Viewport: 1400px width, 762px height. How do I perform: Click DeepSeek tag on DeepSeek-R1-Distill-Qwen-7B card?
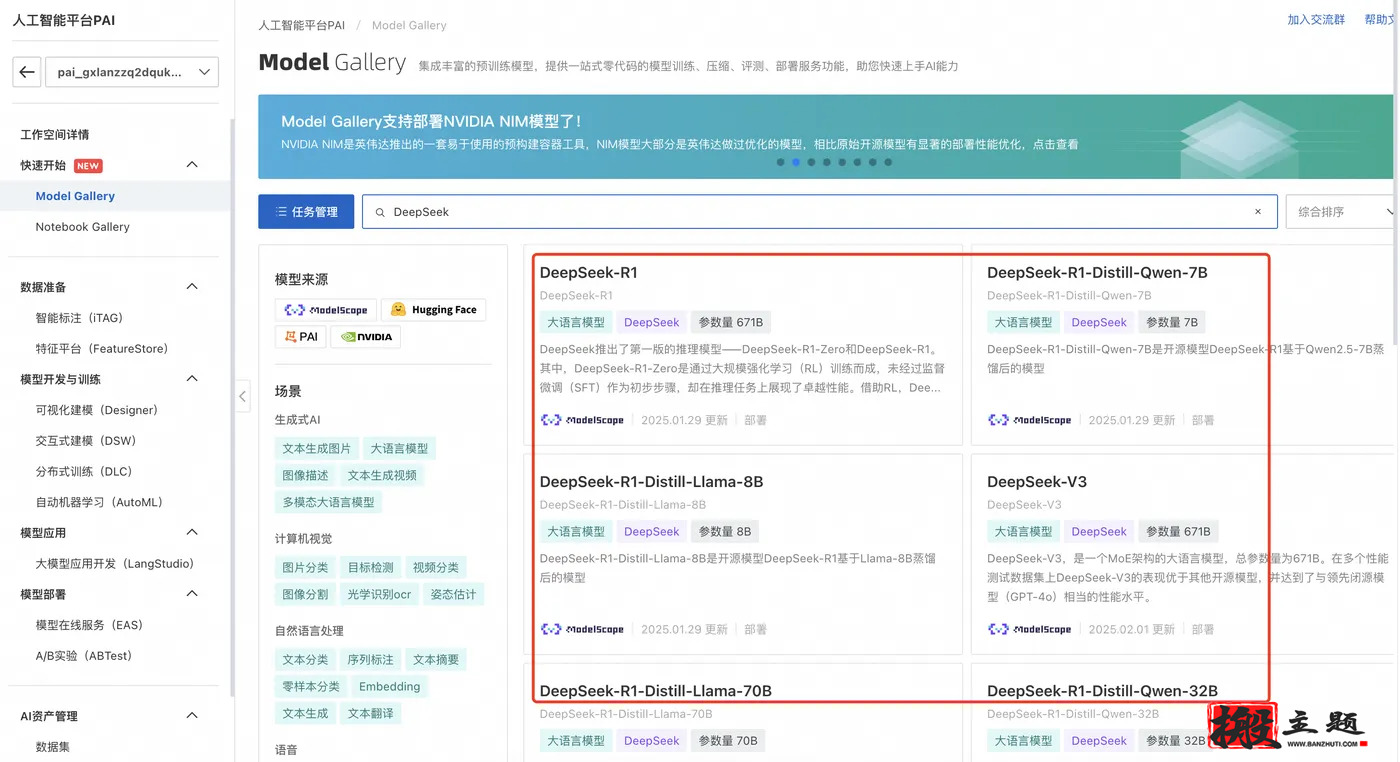1099,323
